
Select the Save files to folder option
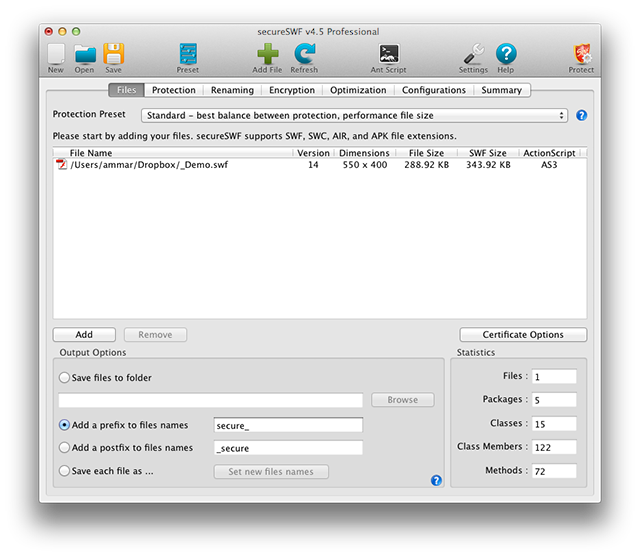(x=65, y=378)
